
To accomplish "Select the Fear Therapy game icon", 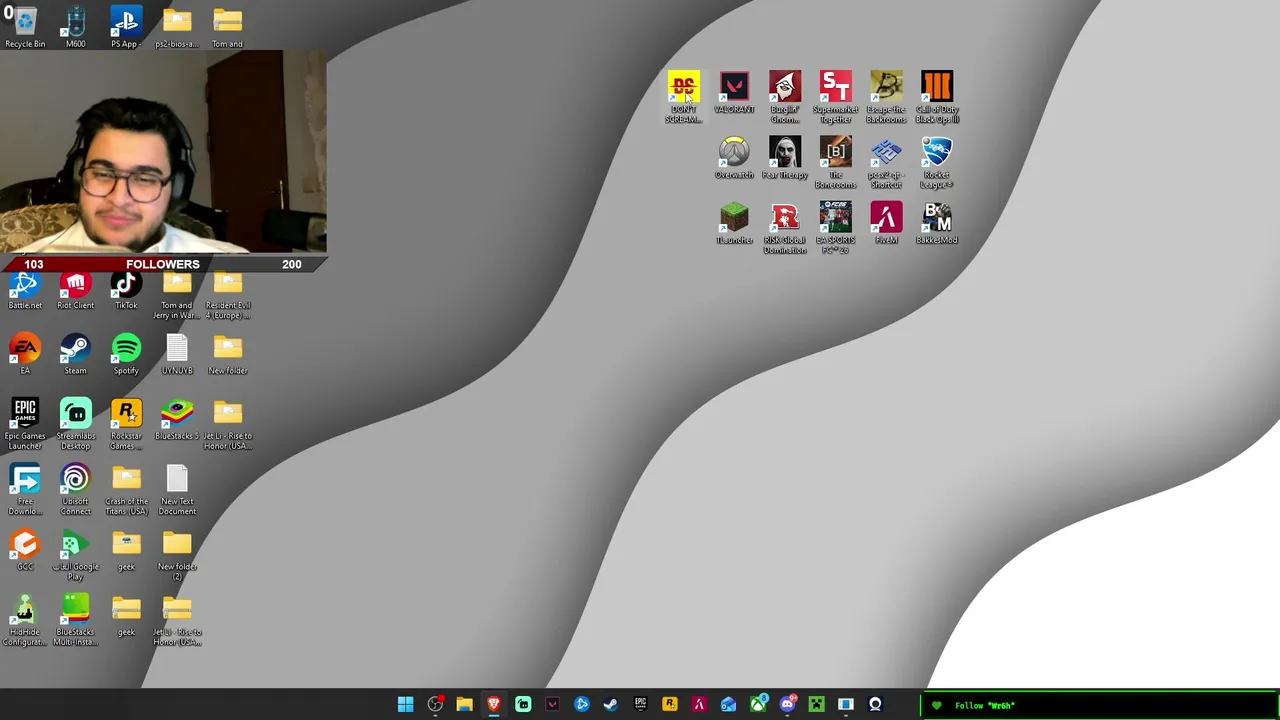I will tap(785, 158).
